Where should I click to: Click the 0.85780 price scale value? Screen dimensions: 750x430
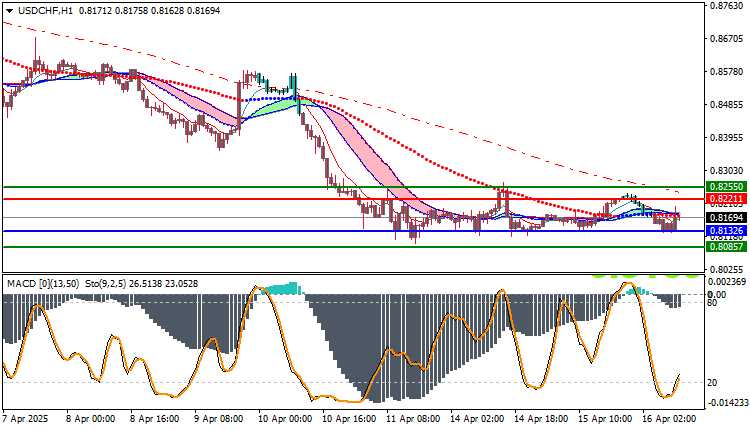[727, 72]
